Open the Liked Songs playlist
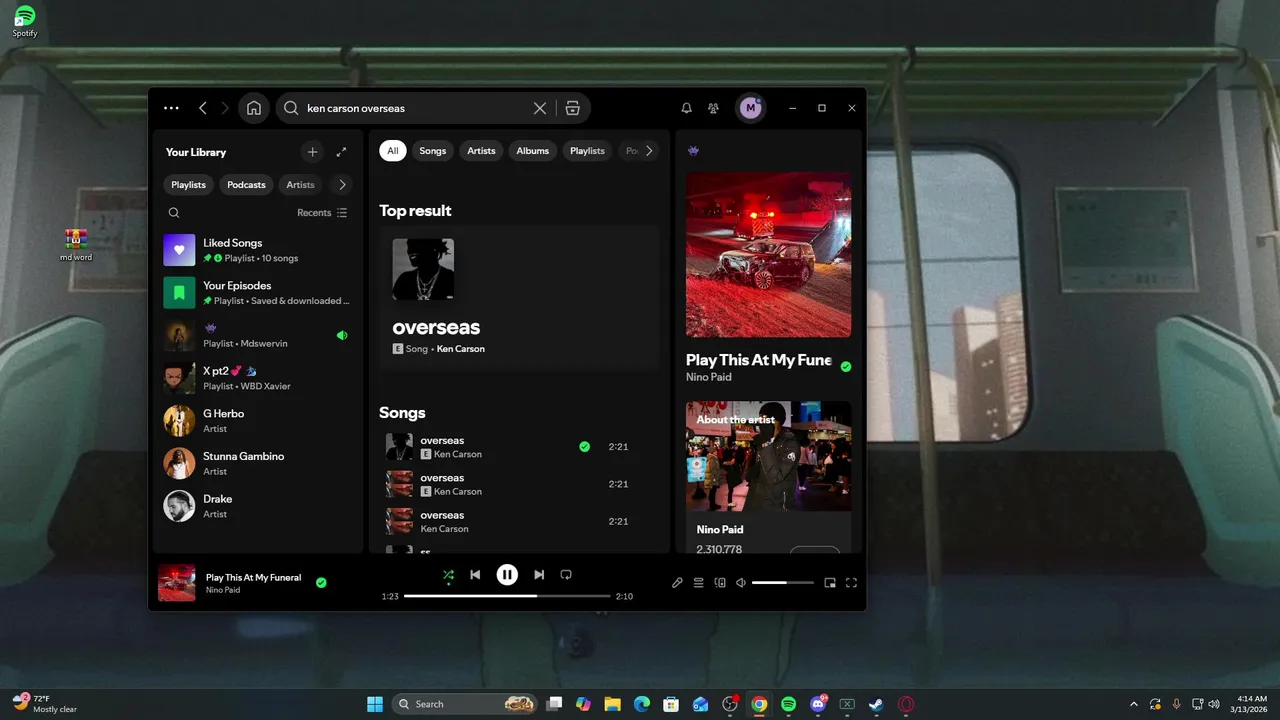 pos(257,250)
